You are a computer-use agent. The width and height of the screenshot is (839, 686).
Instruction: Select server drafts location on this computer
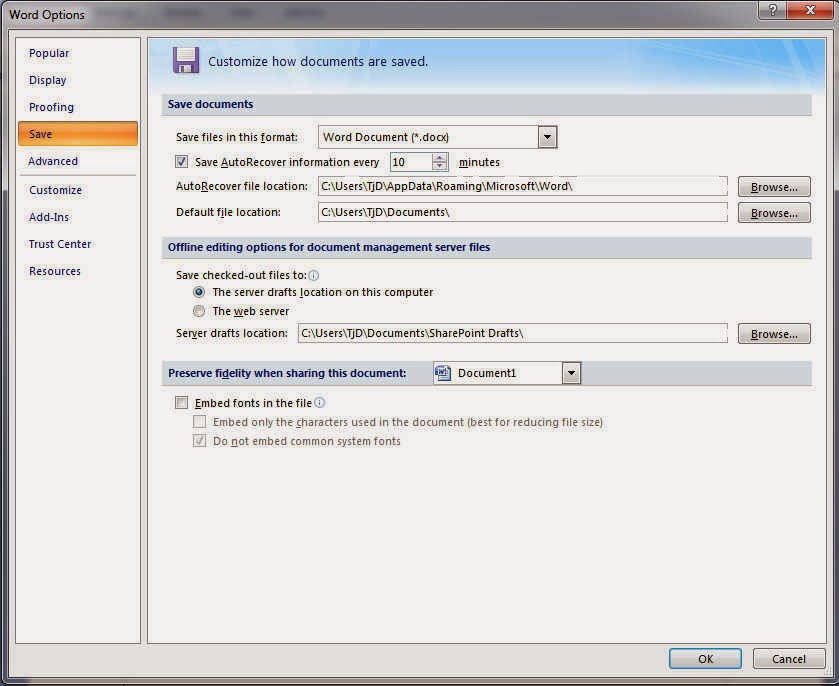pos(199,292)
